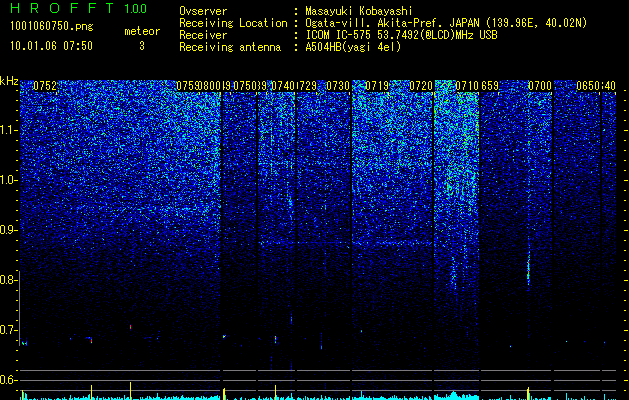Click the 659 time label on spectrogram

tap(490, 86)
